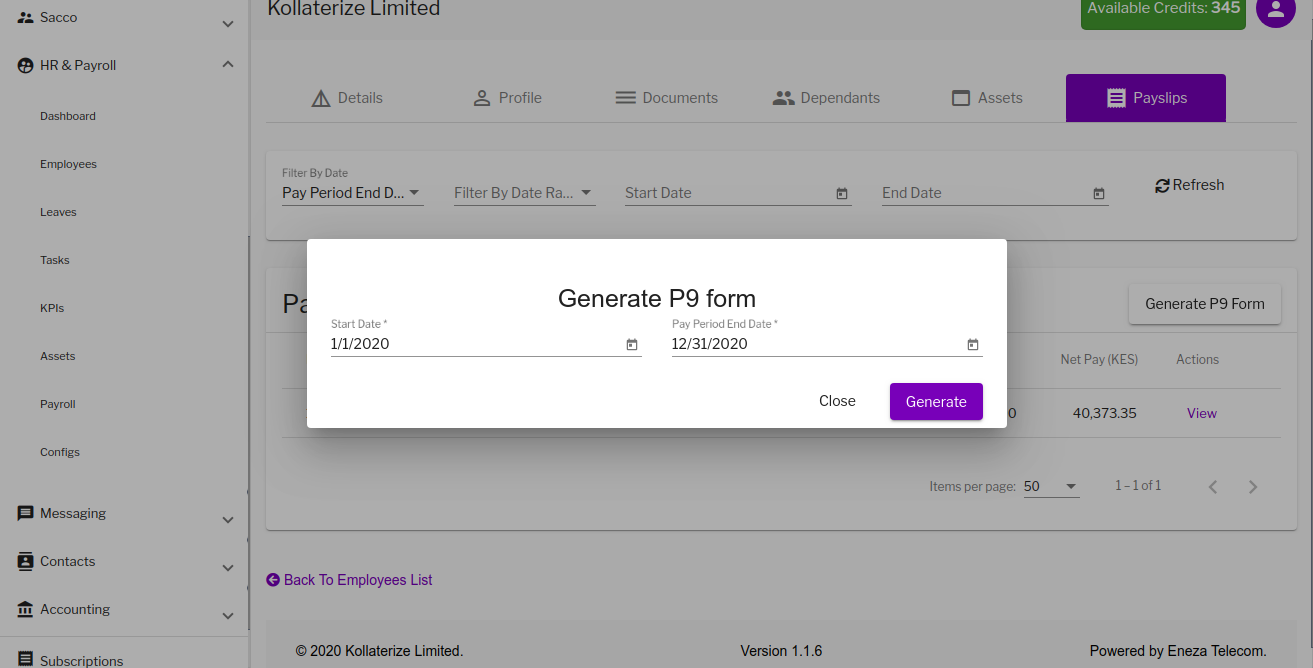The width and height of the screenshot is (1313, 668).
Task: Expand the Accounting menu chevron
Action: (228, 615)
